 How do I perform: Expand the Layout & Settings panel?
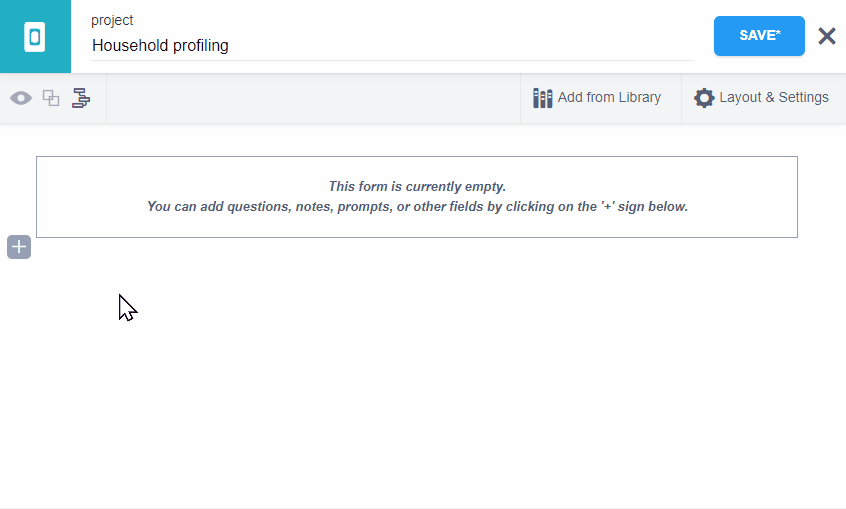(x=762, y=98)
